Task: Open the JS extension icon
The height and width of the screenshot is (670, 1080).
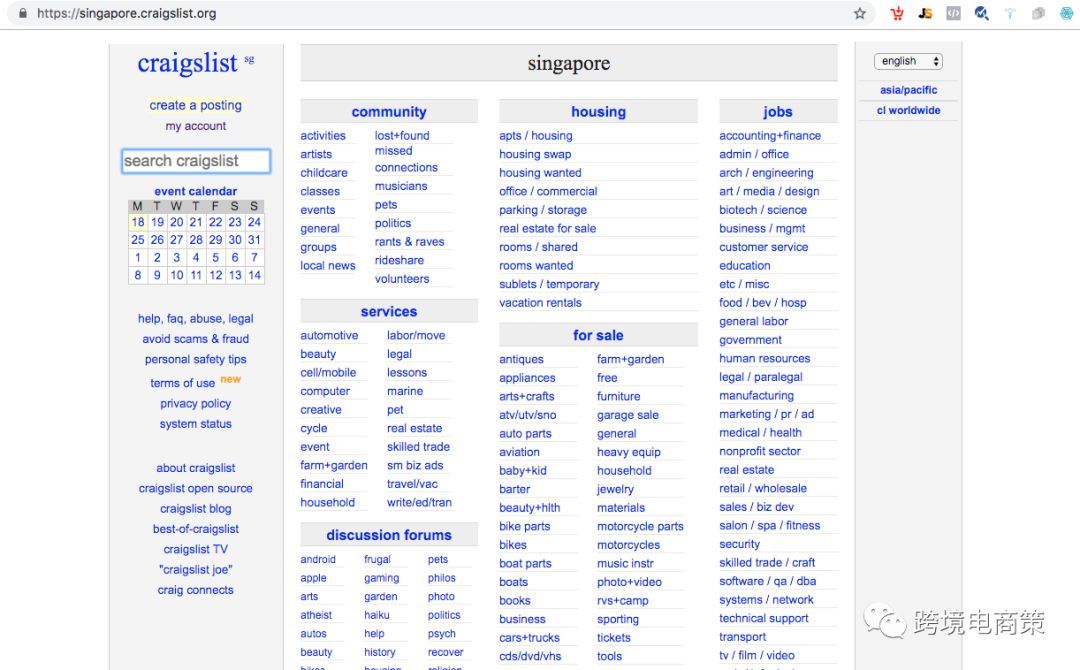Action: [x=925, y=13]
